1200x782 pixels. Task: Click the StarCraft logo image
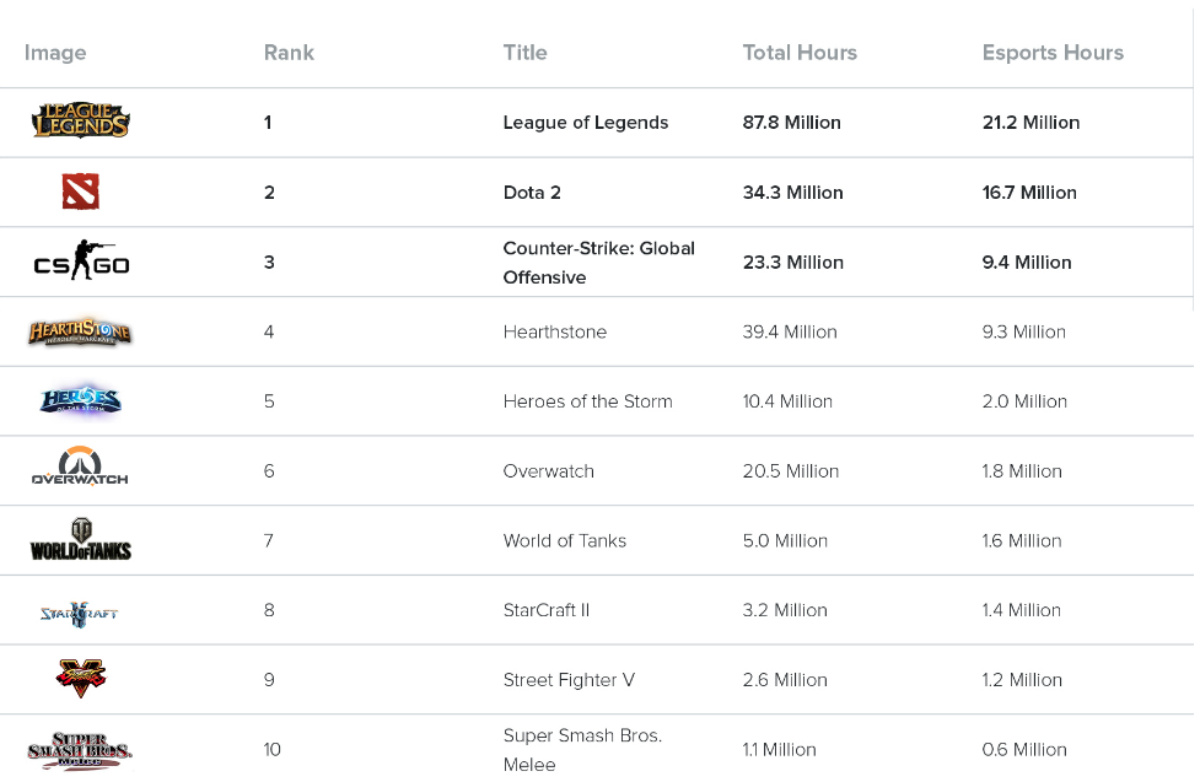point(80,611)
